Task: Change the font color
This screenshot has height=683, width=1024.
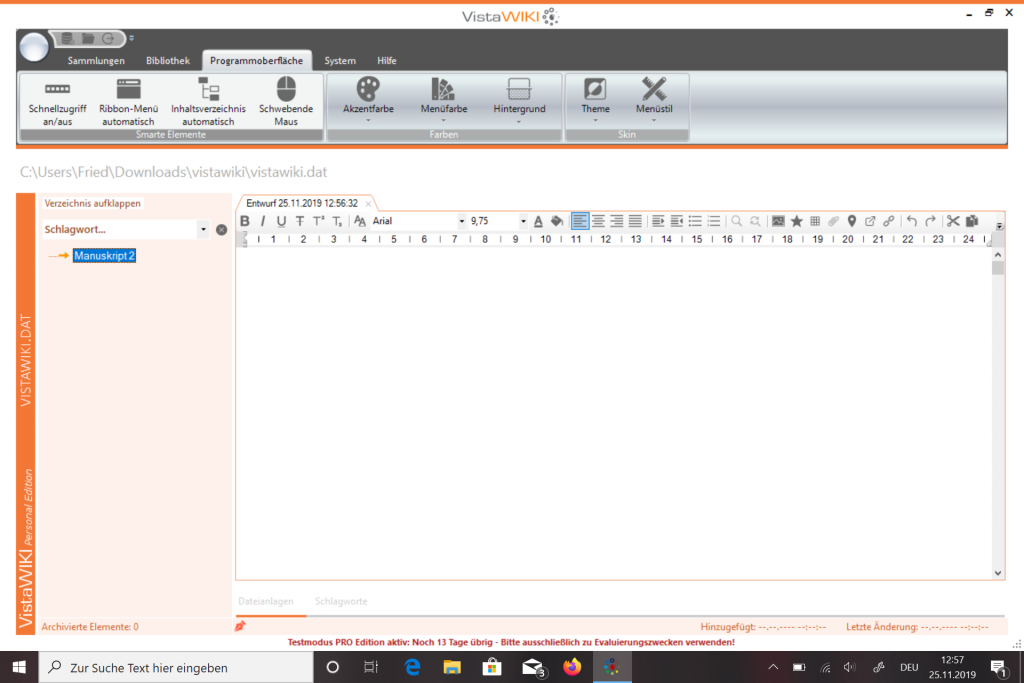Action: click(538, 221)
